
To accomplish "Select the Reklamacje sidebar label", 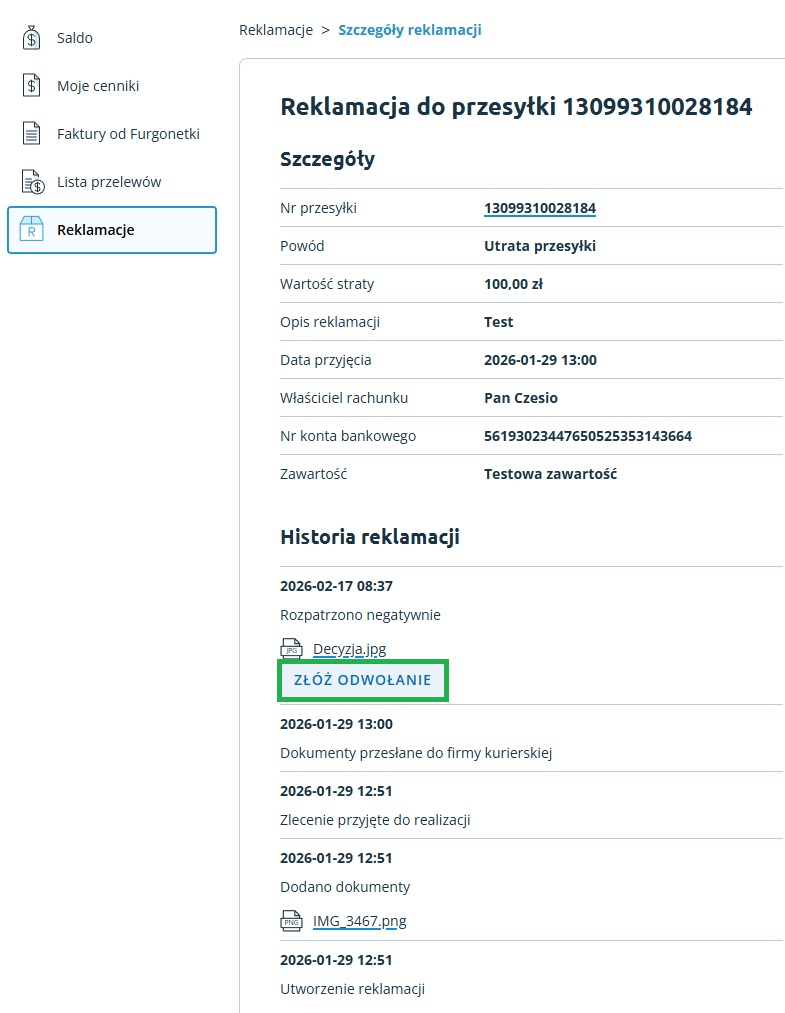I will pos(96,230).
